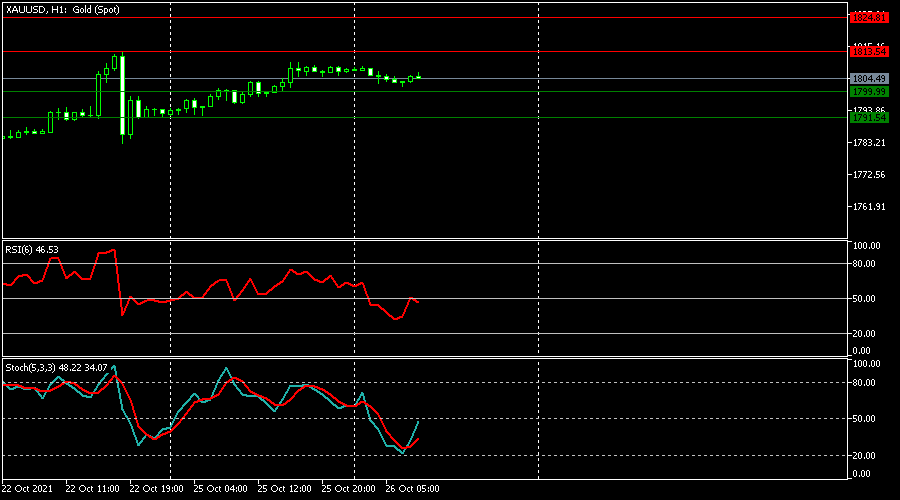Click the 25 Oct 20:00 time label
Viewport: 900px width, 500px height.
click(348, 489)
